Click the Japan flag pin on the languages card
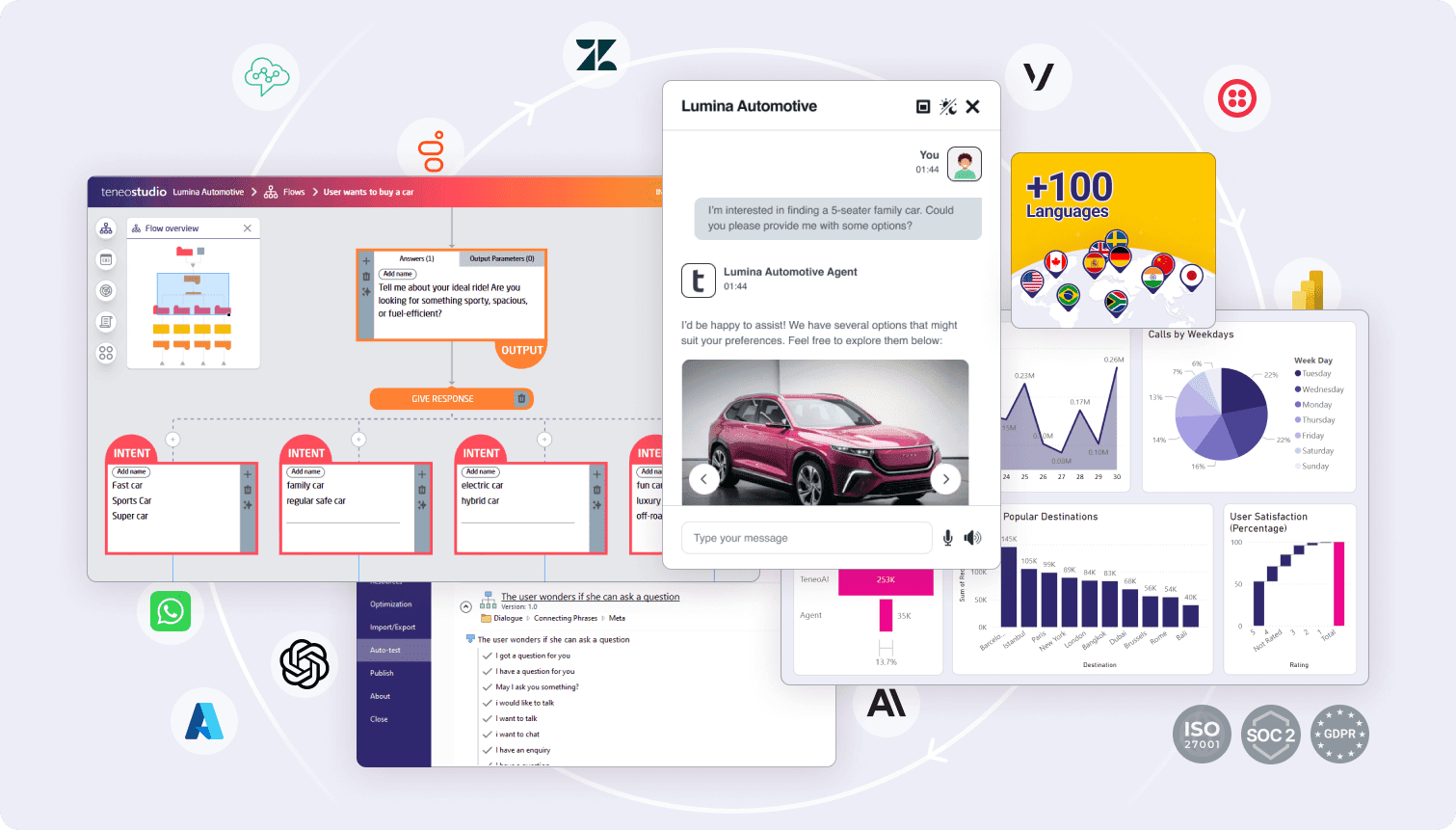 (x=1192, y=278)
